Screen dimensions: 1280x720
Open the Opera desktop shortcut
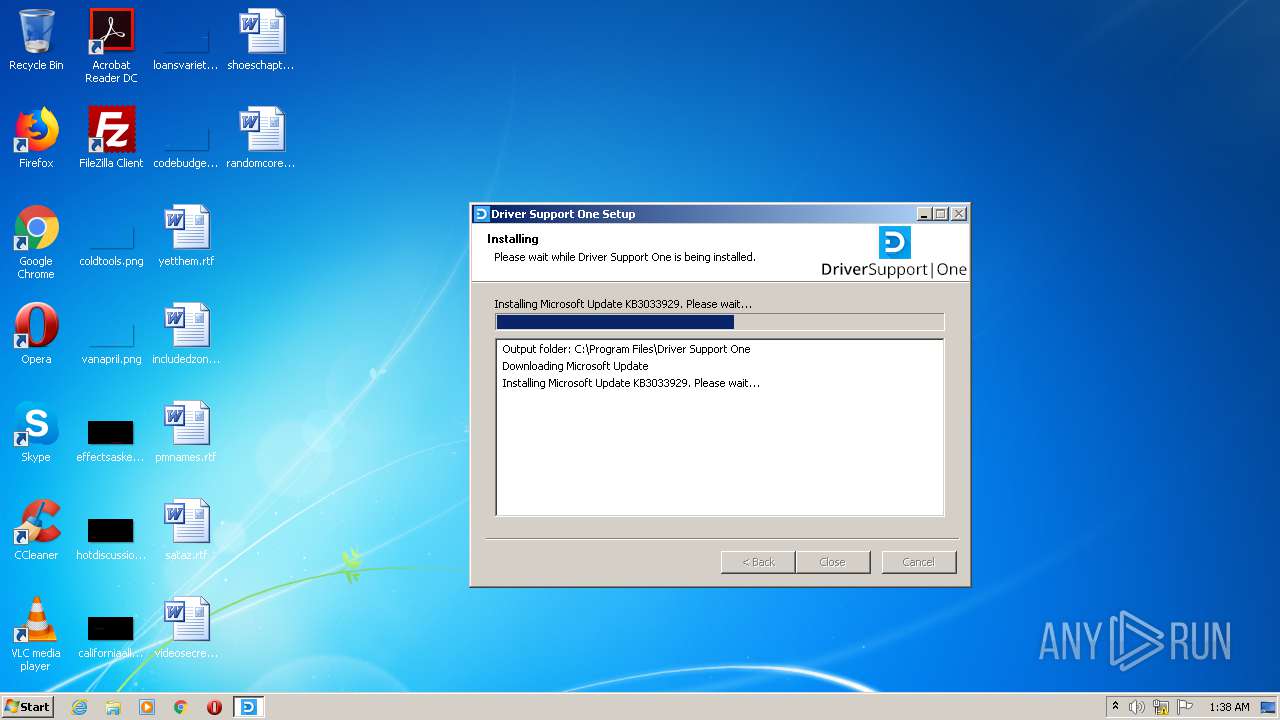click(x=36, y=334)
